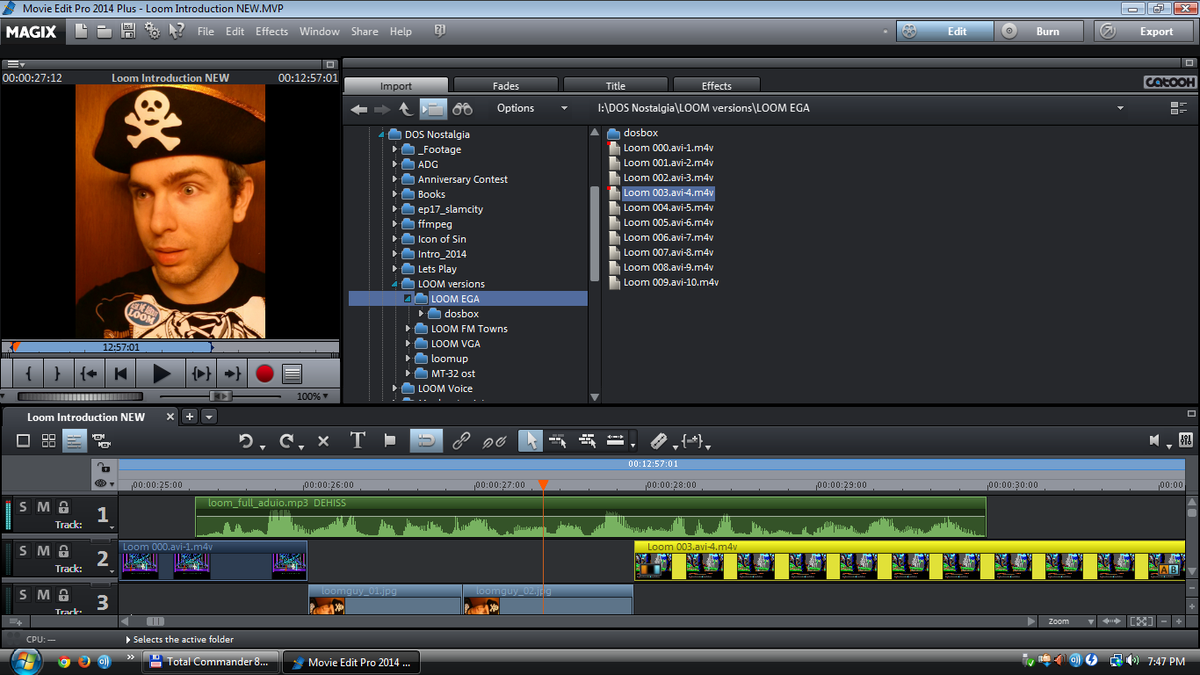
Task: Set the out-point marker with right brace
Action: pos(57,374)
